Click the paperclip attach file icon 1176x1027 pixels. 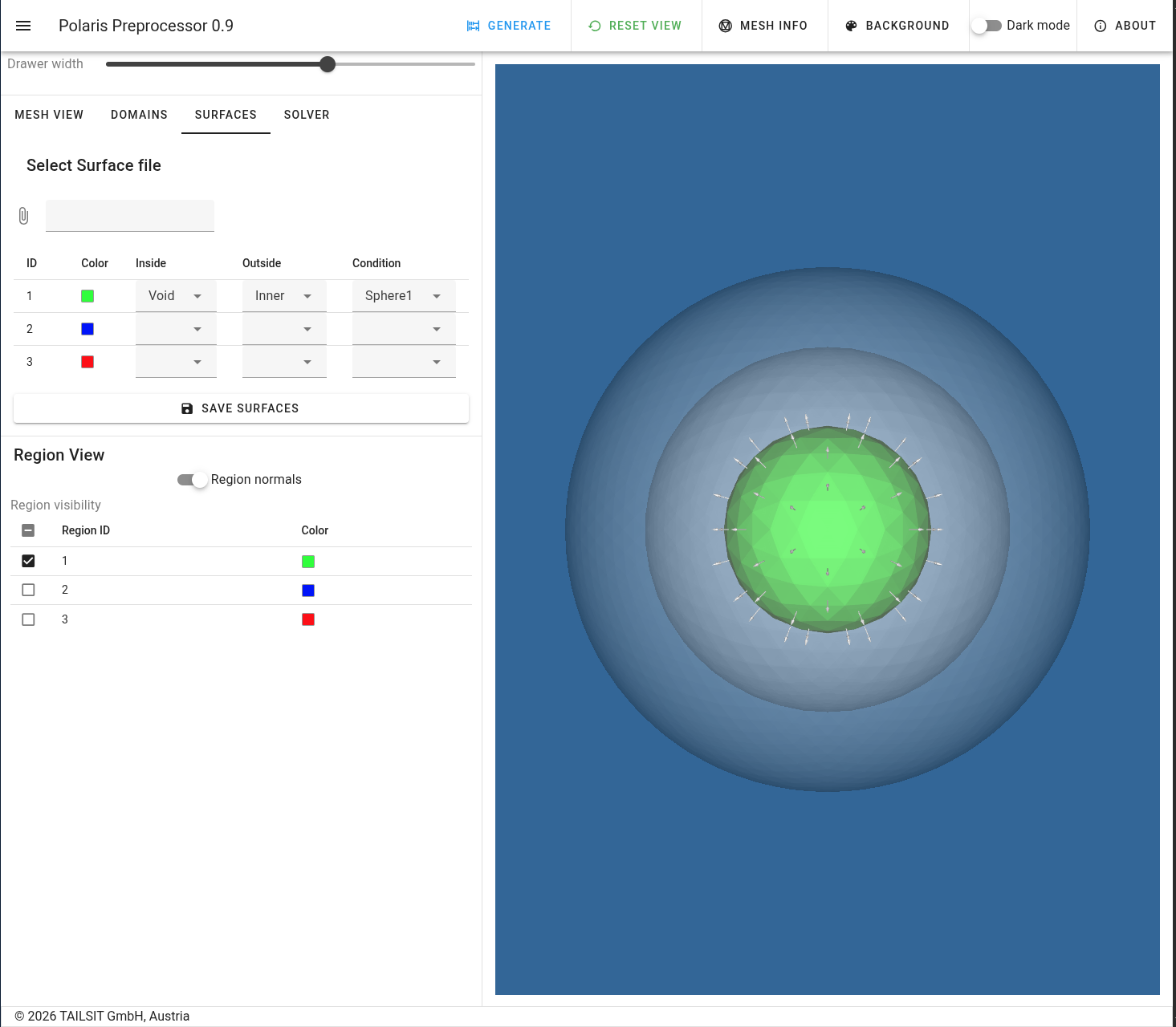(23, 216)
